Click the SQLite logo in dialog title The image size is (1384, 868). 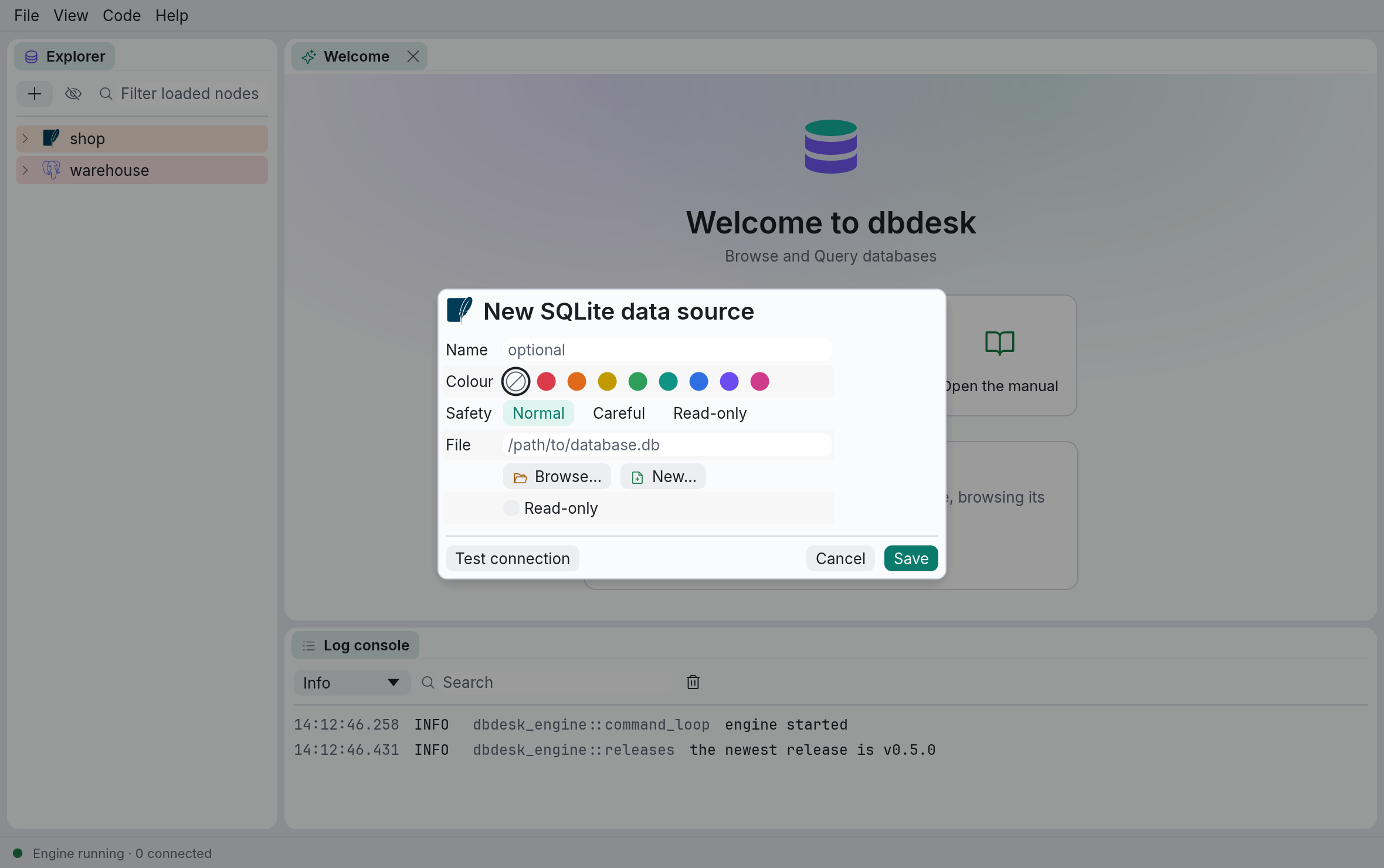[x=459, y=310]
